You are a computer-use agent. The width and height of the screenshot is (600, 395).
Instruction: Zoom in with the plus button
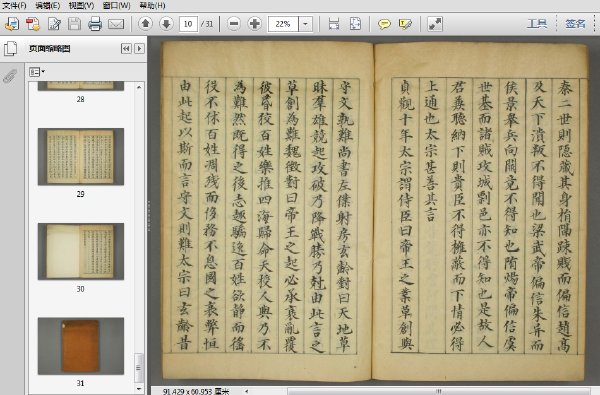click(254, 24)
